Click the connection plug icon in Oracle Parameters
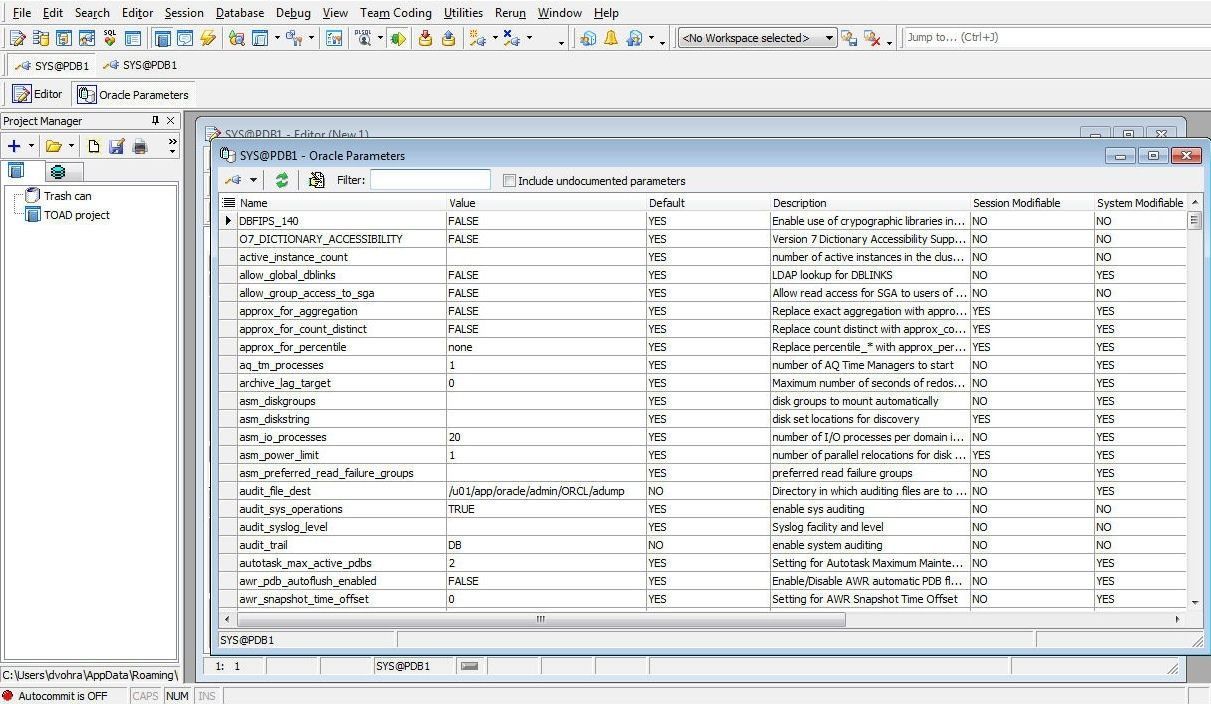This screenshot has width=1211, height=704. 233,180
